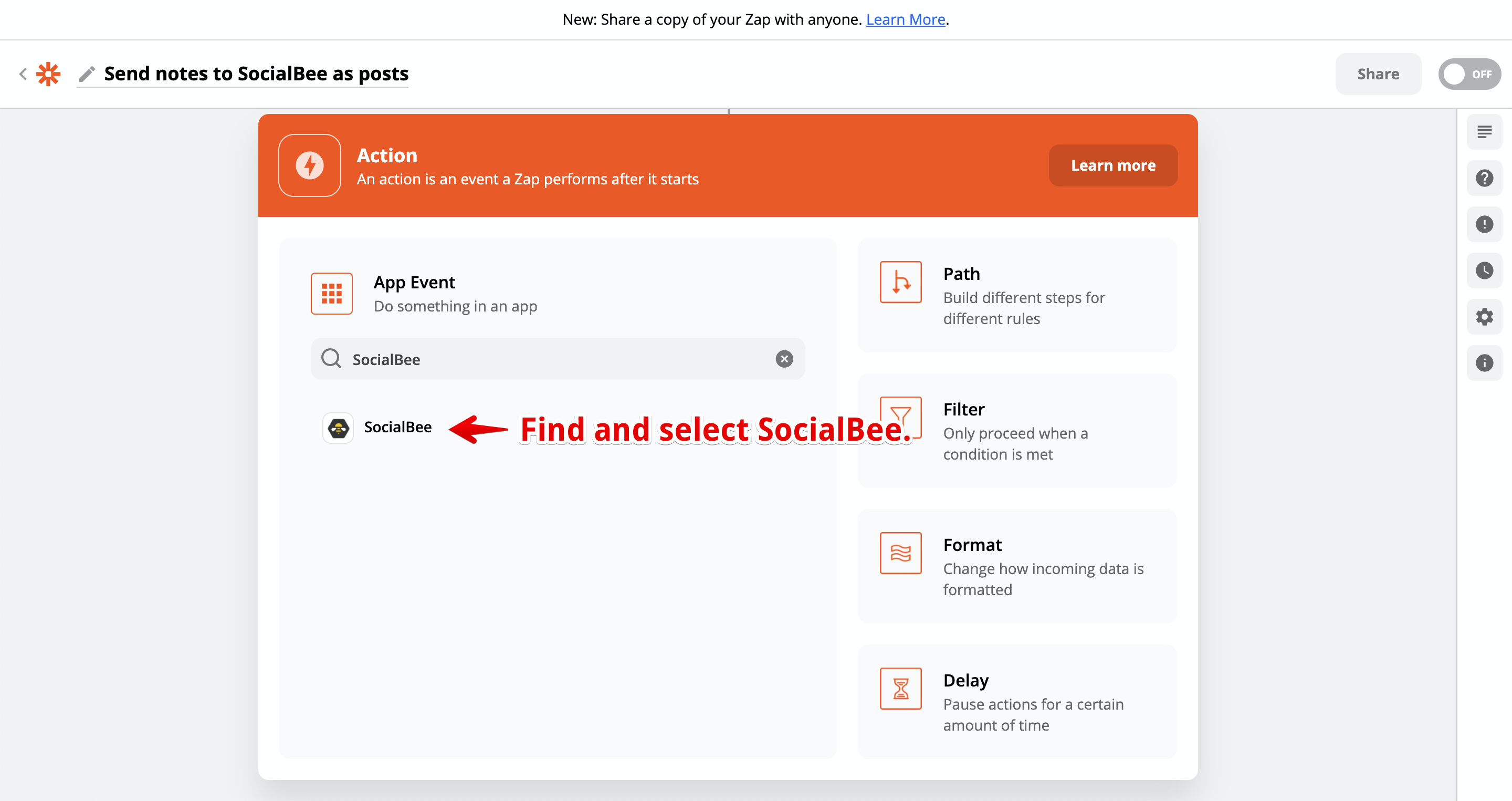Choose the Delay action option
Screen dimensions: 1512x801
point(1016,702)
